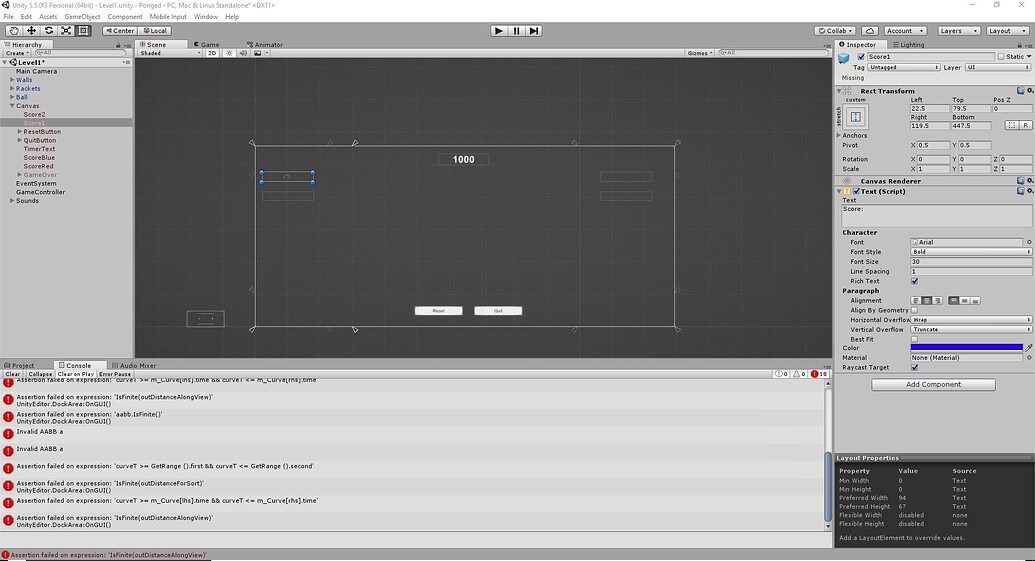
Task: Click the Pause button
Action: 517,30
